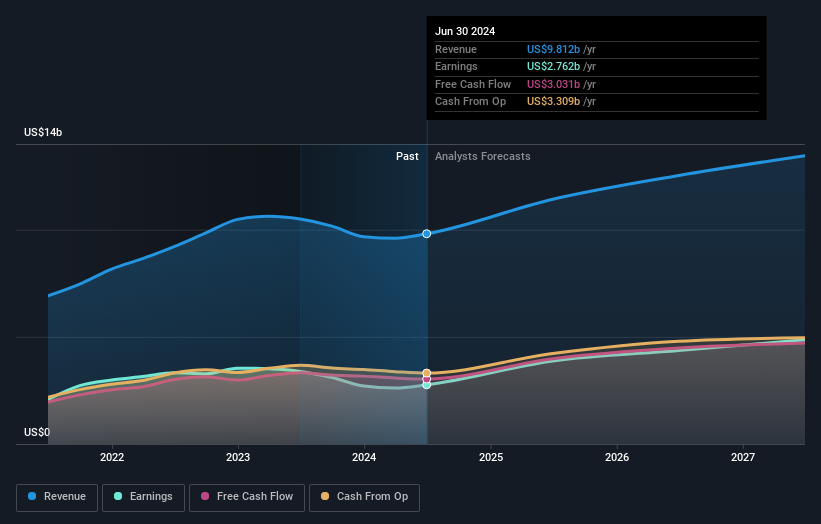This screenshot has width=821, height=524.
Task: Click the US$0 y-axis label
Action: tap(37, 432)
